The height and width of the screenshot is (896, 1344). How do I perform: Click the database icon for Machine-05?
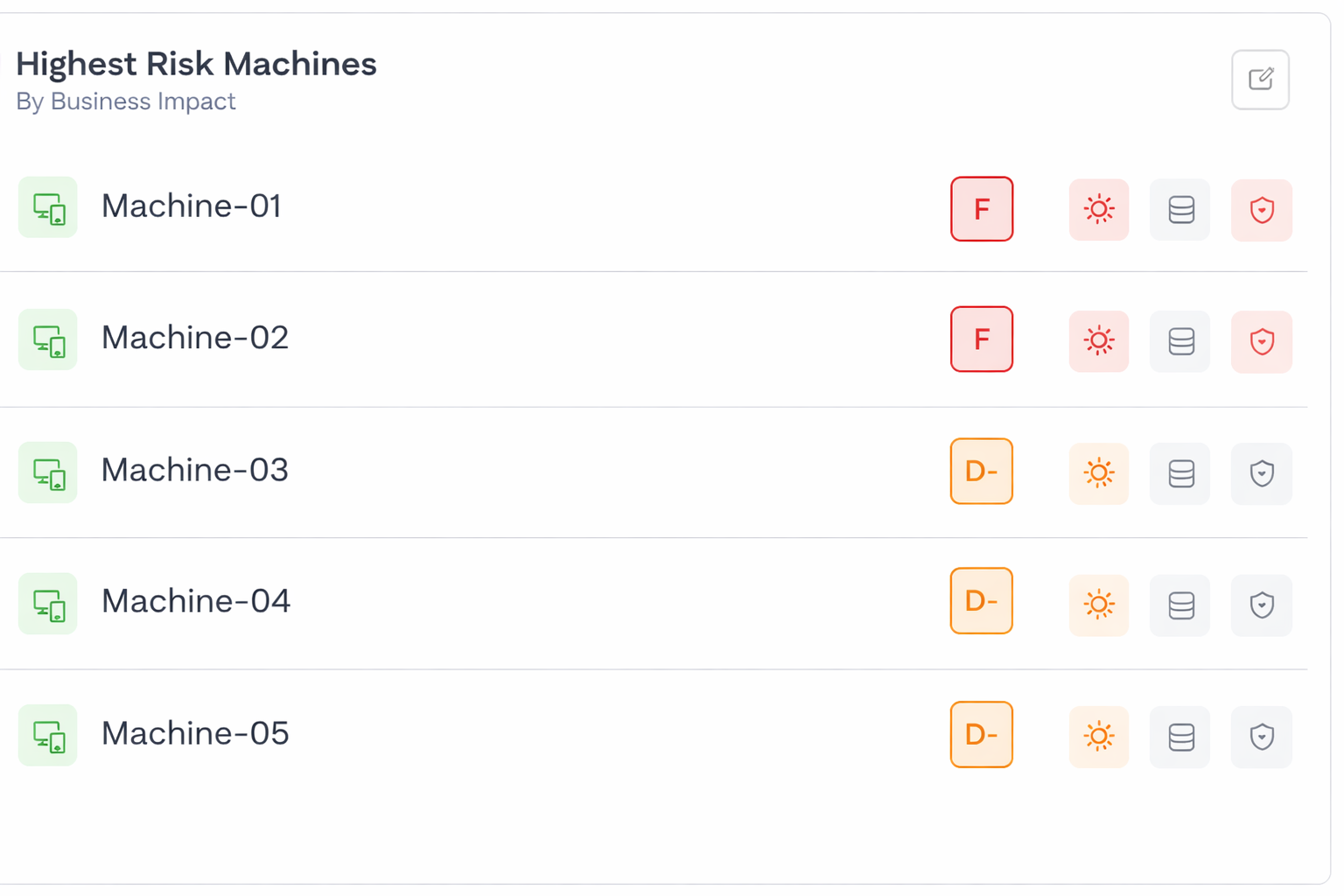coord(1180,736)
